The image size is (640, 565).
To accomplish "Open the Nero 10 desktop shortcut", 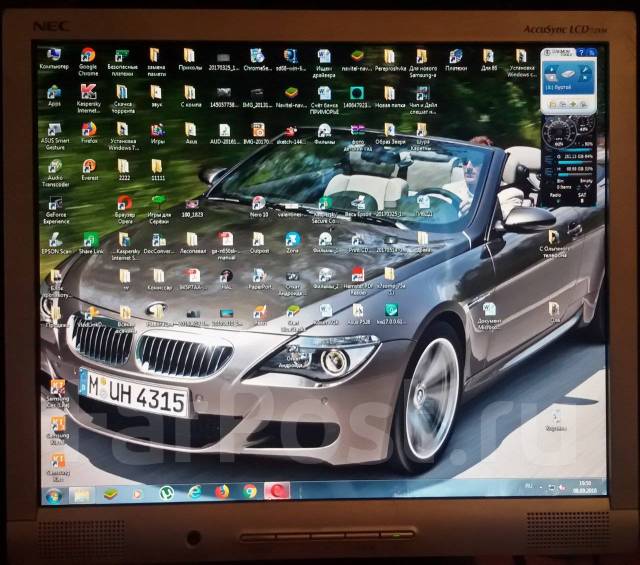I will (258, 203).
